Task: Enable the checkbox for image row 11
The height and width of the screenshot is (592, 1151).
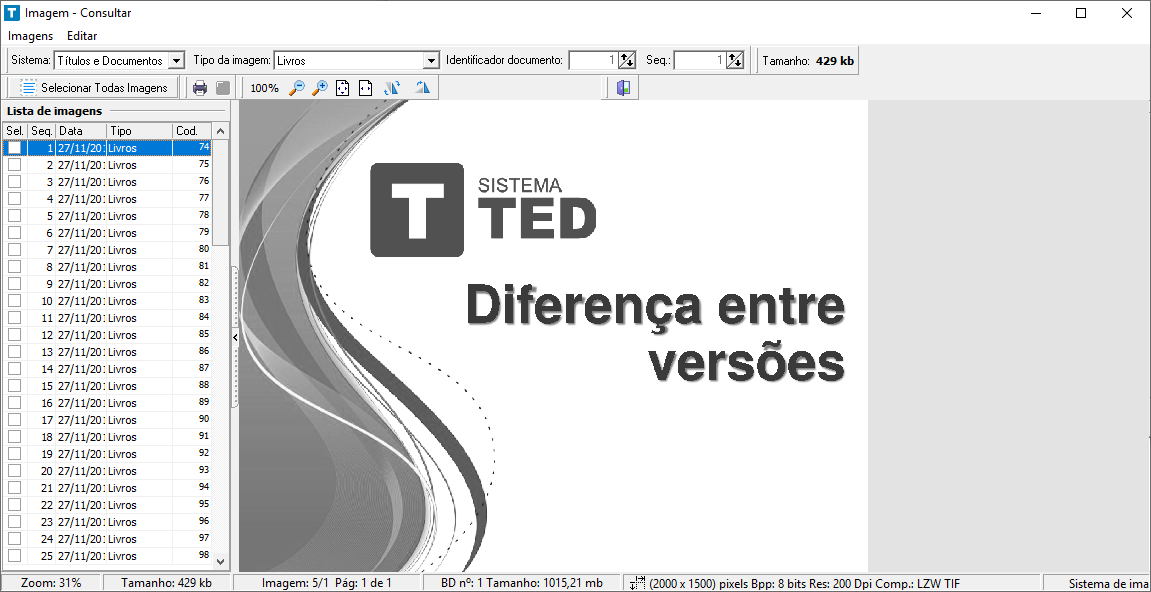Action: 15,318
